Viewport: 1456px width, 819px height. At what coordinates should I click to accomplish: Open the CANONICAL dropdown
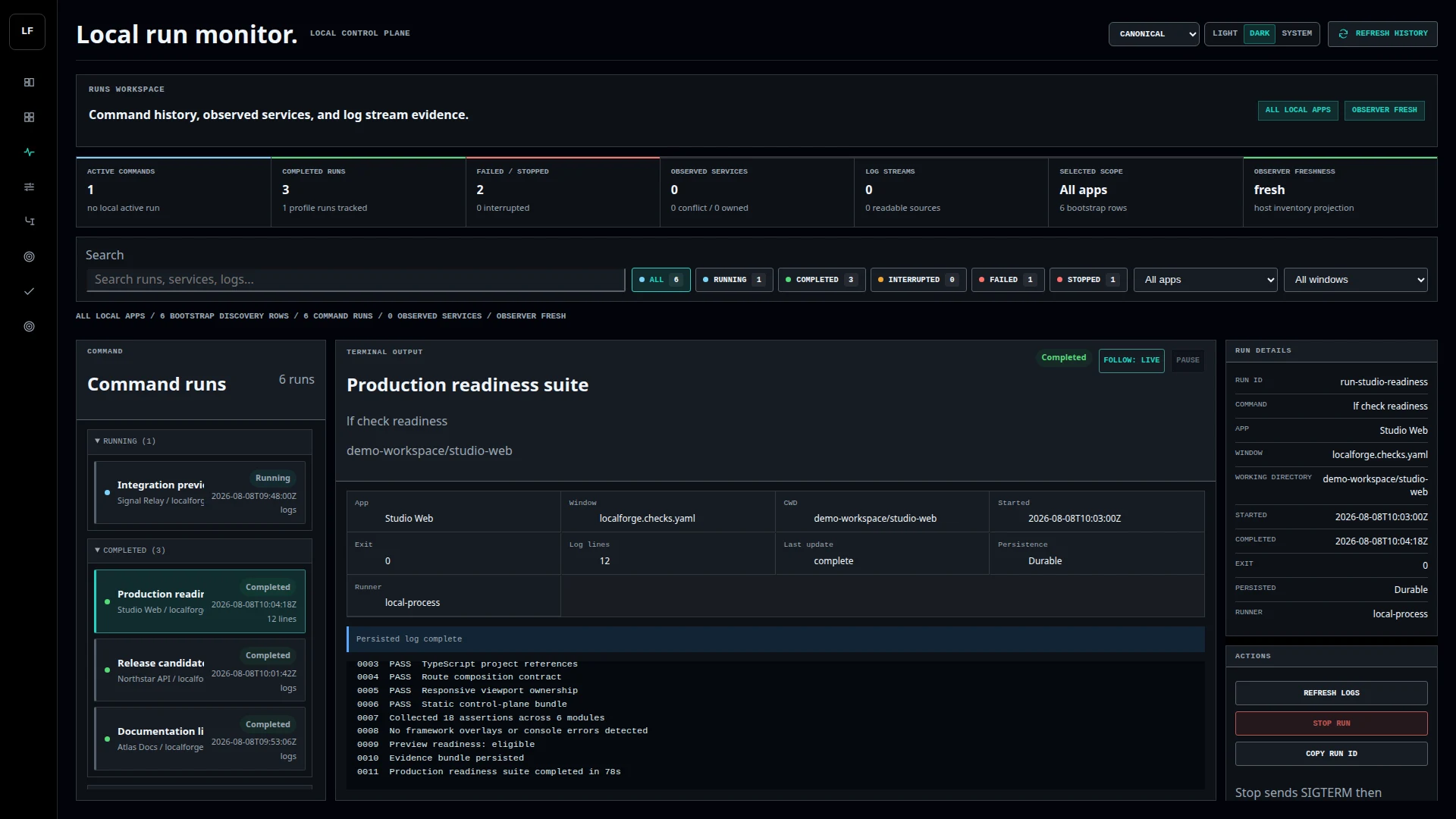(x=1153, y=34)
